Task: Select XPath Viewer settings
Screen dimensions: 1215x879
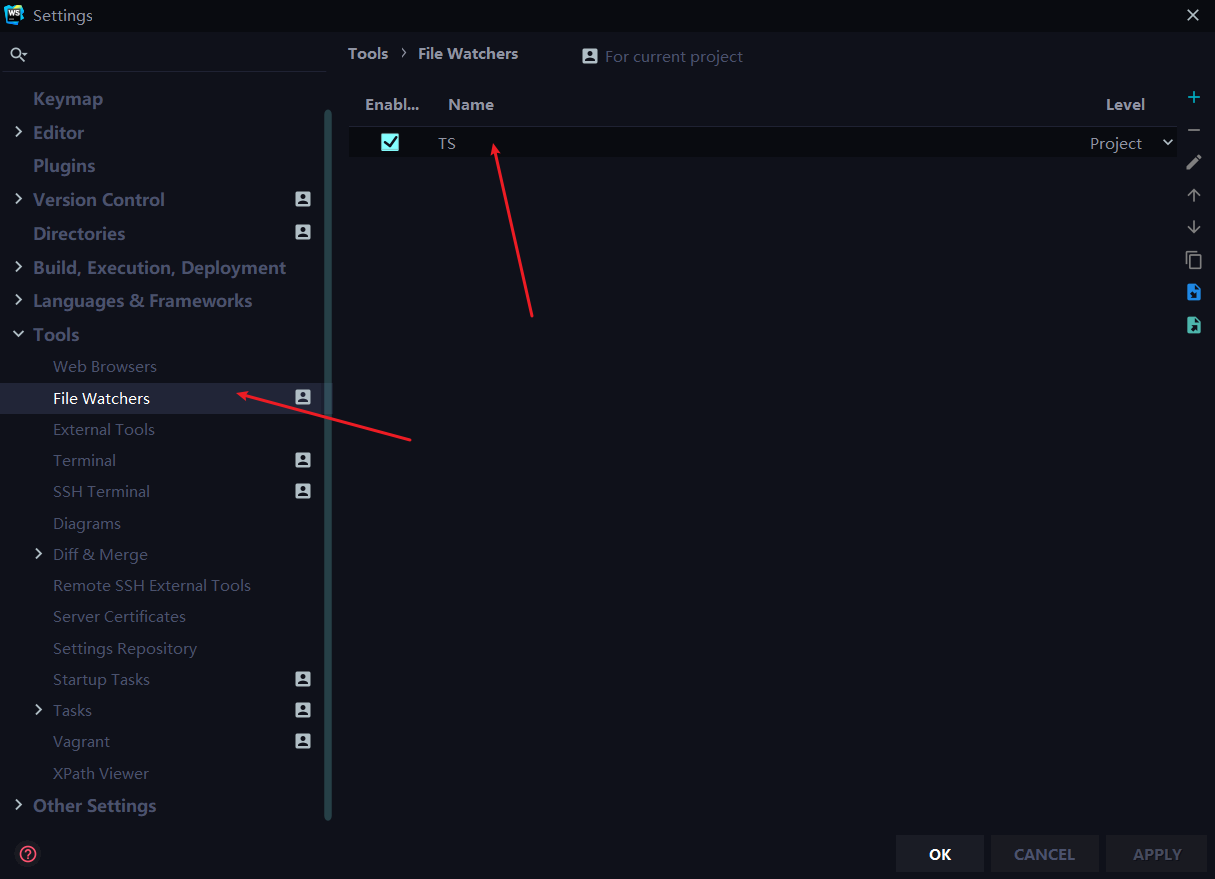Action: click(x=101, y=773)
